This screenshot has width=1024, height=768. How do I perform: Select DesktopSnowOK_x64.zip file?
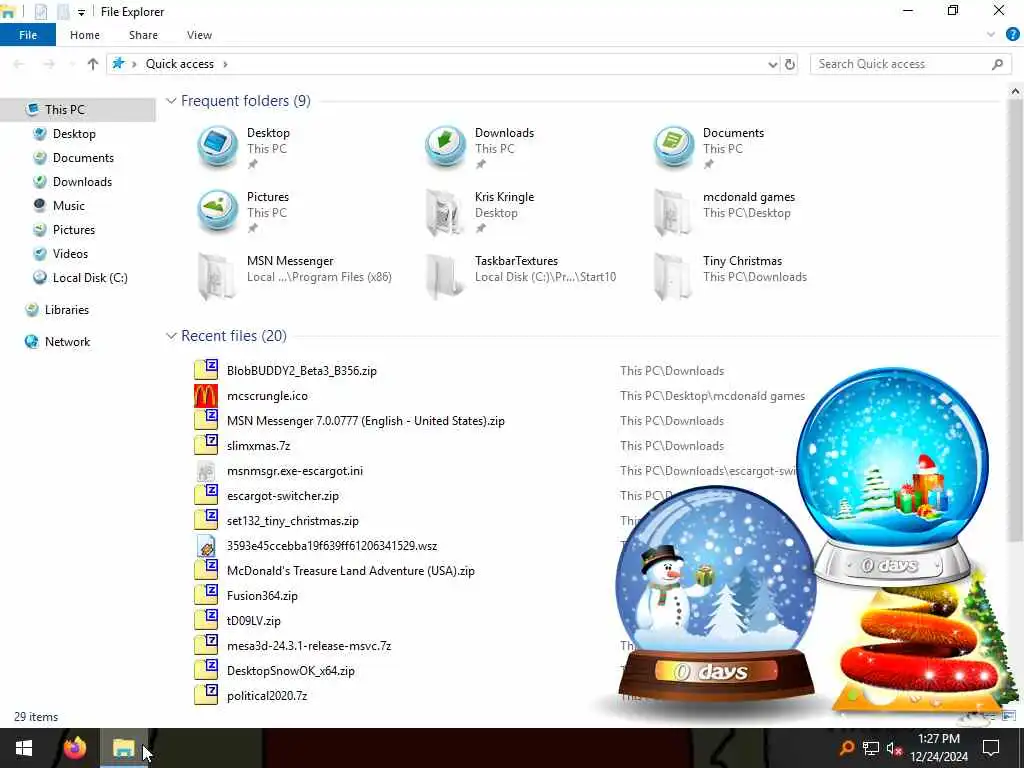coord(291,671)
